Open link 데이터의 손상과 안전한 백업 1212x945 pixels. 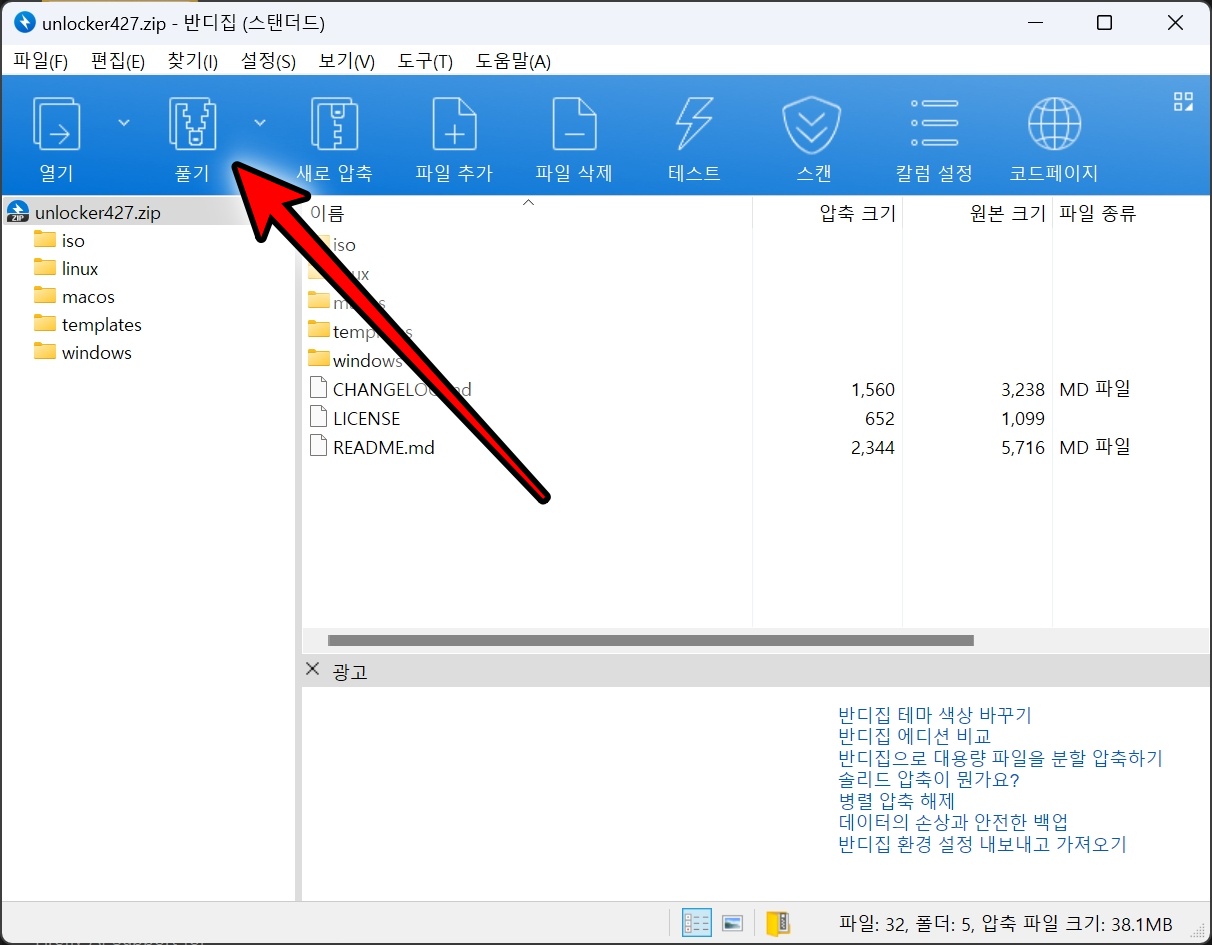[x=953, y=822]
